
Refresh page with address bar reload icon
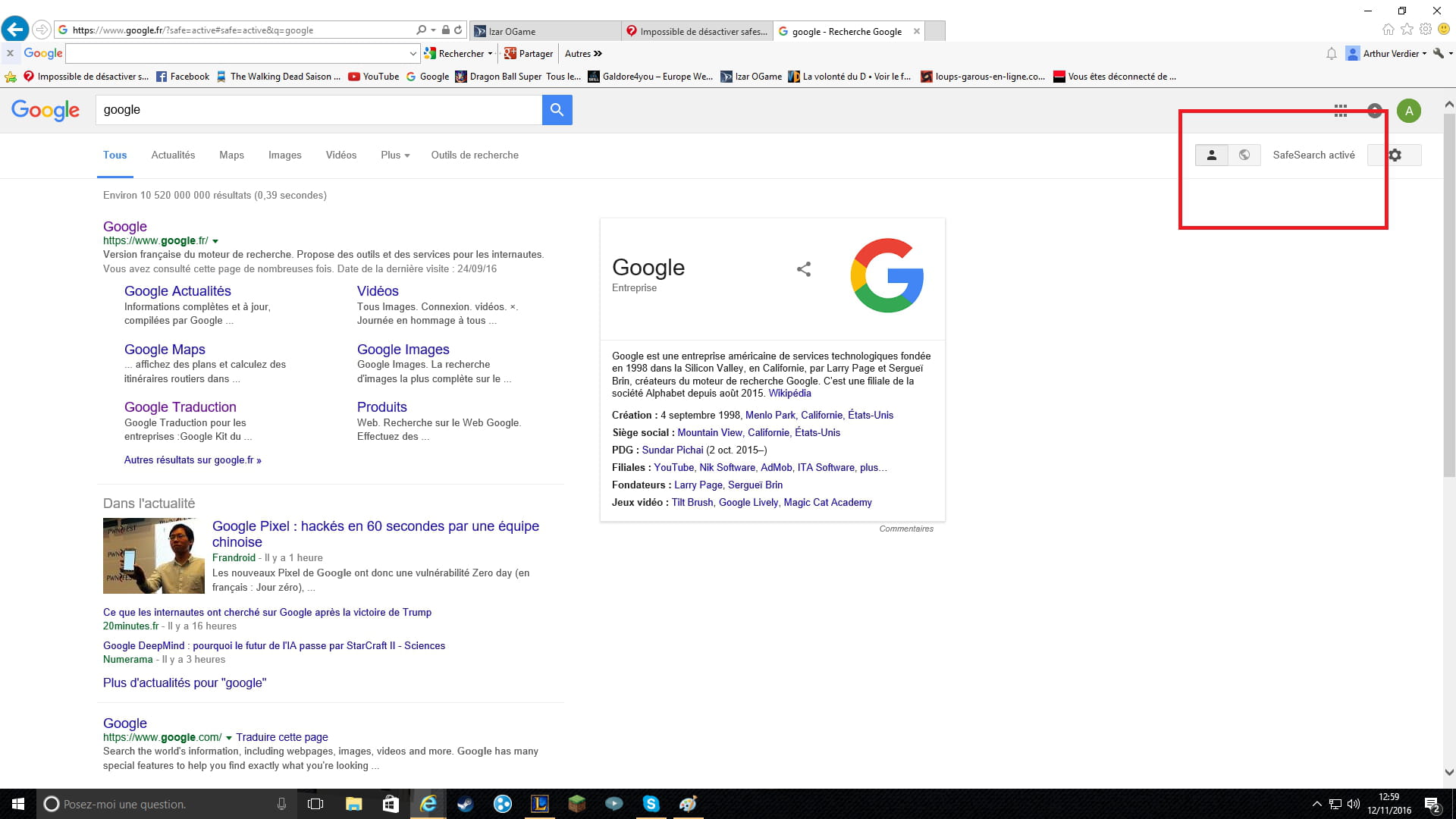click(458, 30)
